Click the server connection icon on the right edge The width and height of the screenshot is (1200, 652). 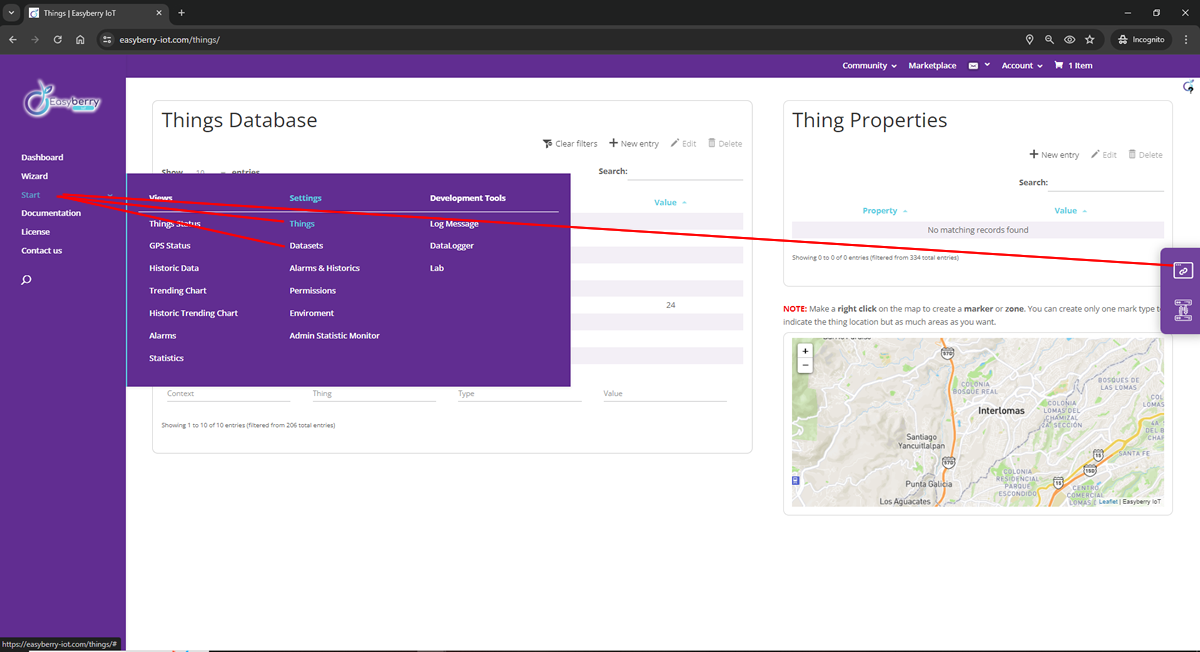(x=1181, y=309)
